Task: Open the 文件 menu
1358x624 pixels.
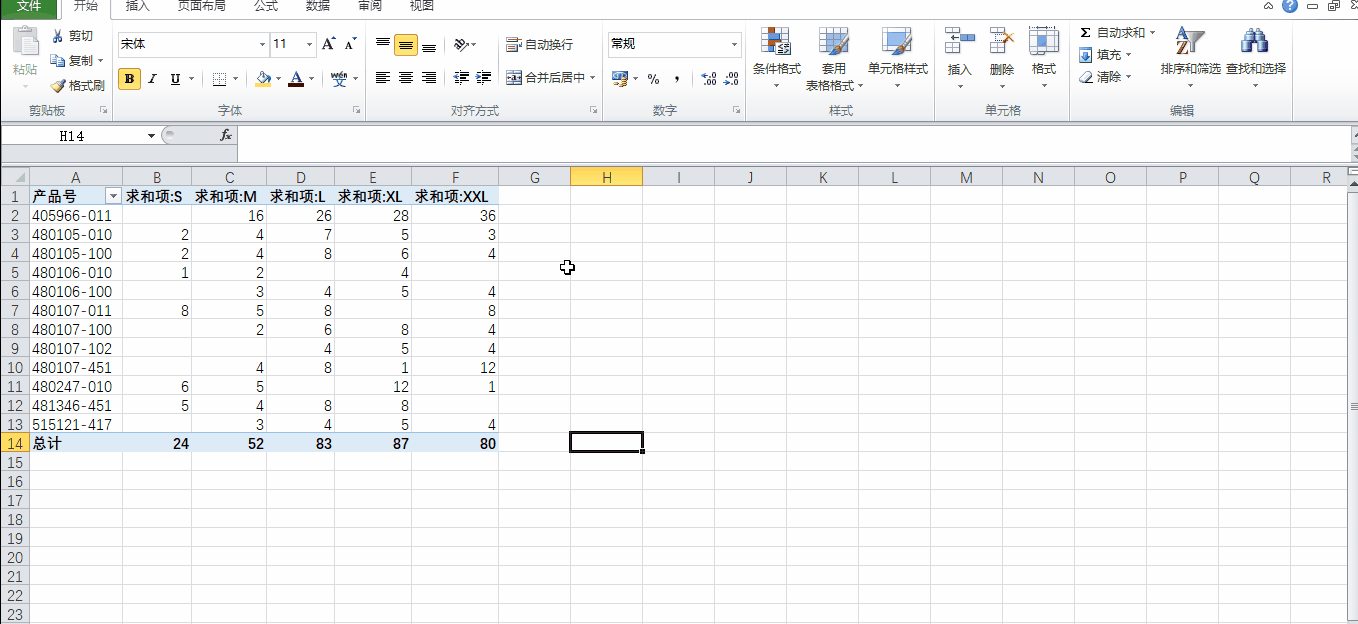Action: point(28,8)
